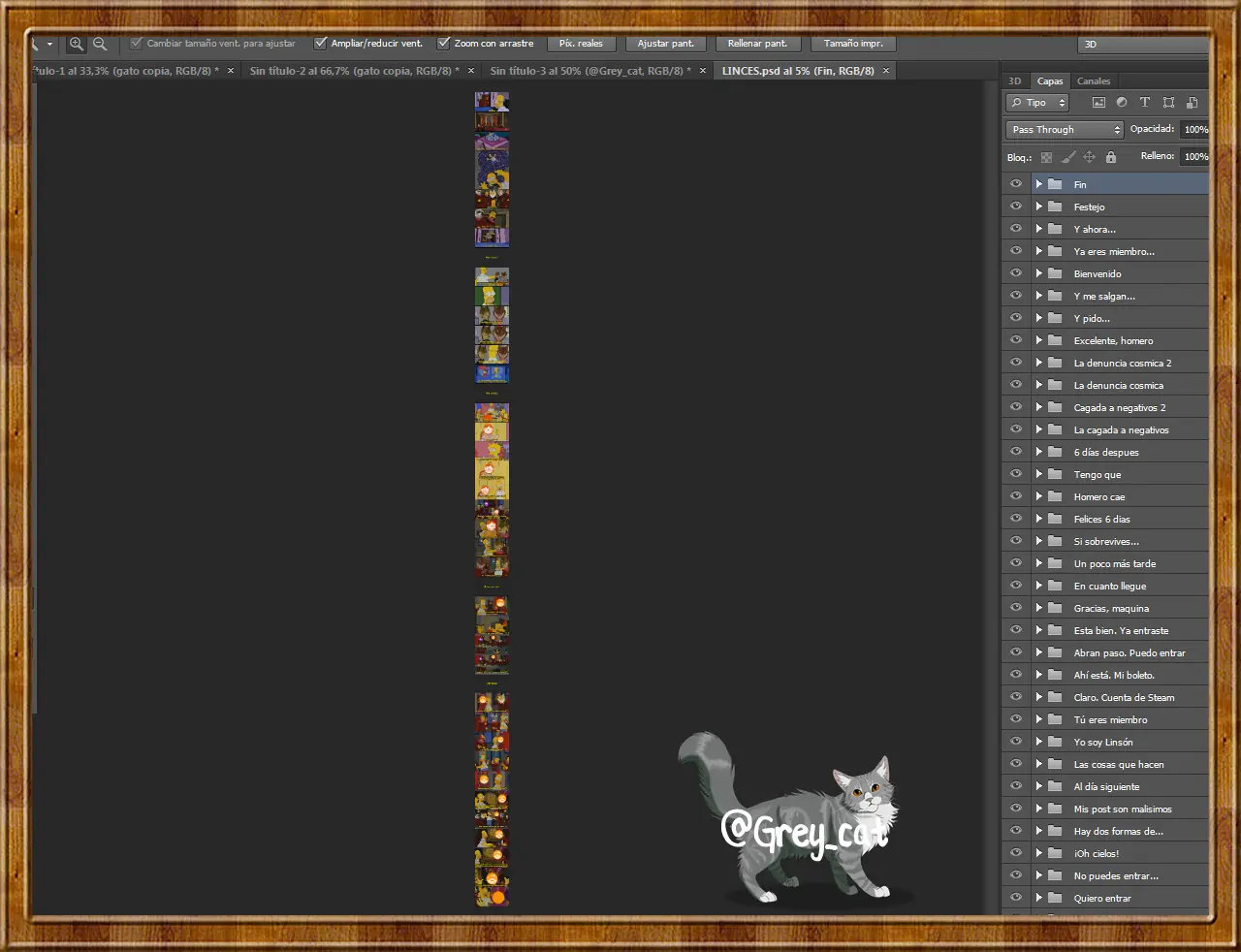
Task: Hide La denuncia cosmica 2 group
Action: click(1016, 363)
